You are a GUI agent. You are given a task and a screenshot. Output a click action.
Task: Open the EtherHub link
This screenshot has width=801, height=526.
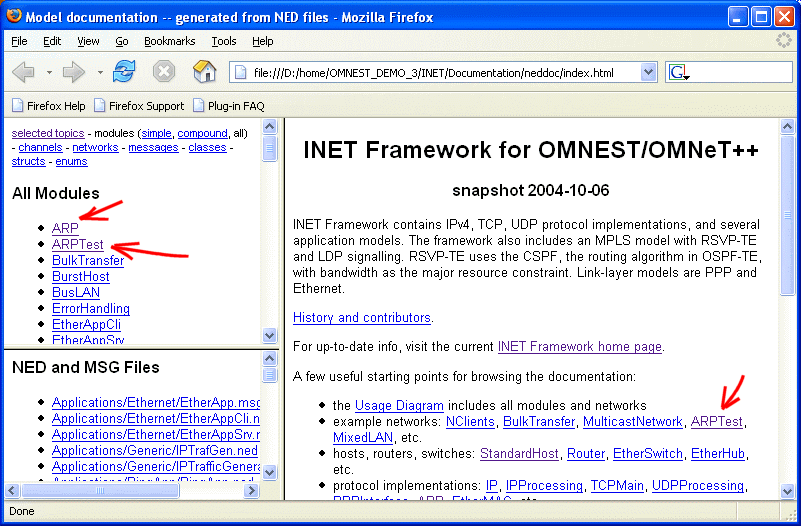[x=718, y=453]
